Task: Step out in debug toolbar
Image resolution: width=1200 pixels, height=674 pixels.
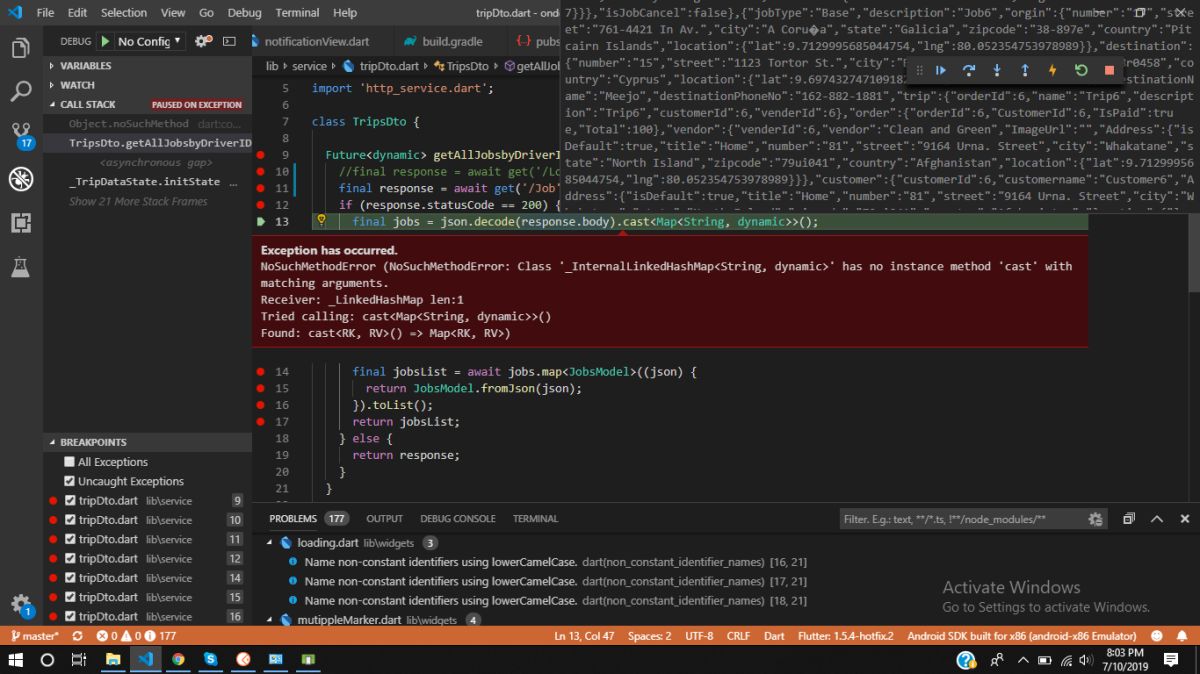Action: (1025, 70)
